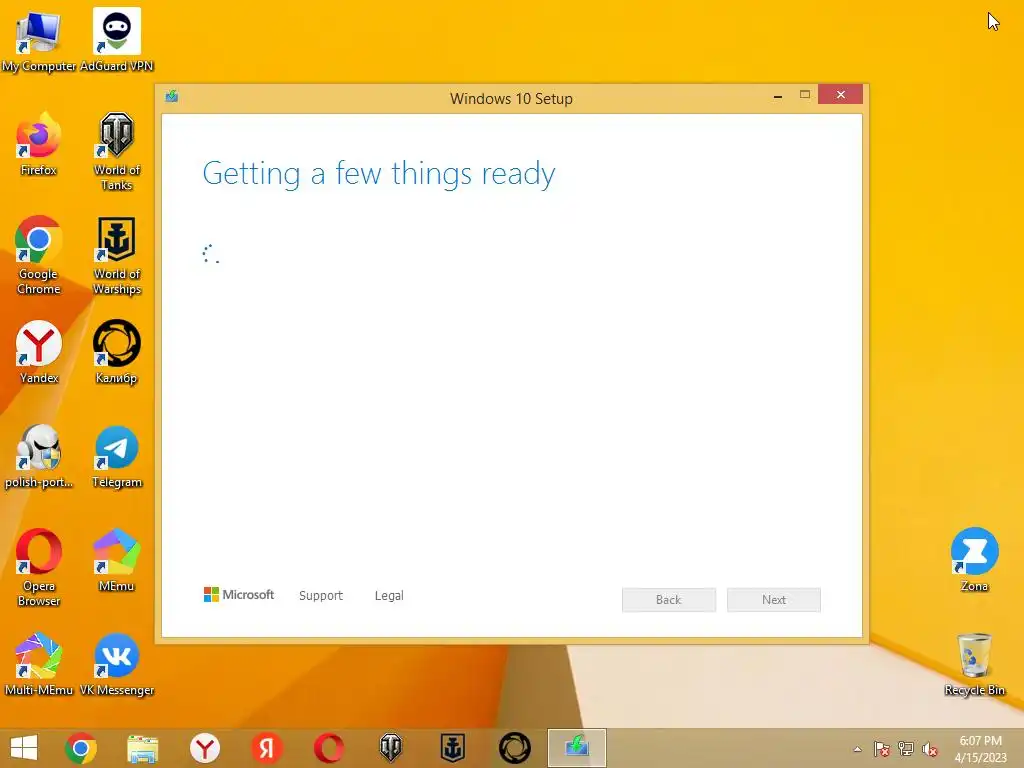Click the Next button in Setup
The width and height of the screenshot is (1024, 768).
tap(774, 600)
